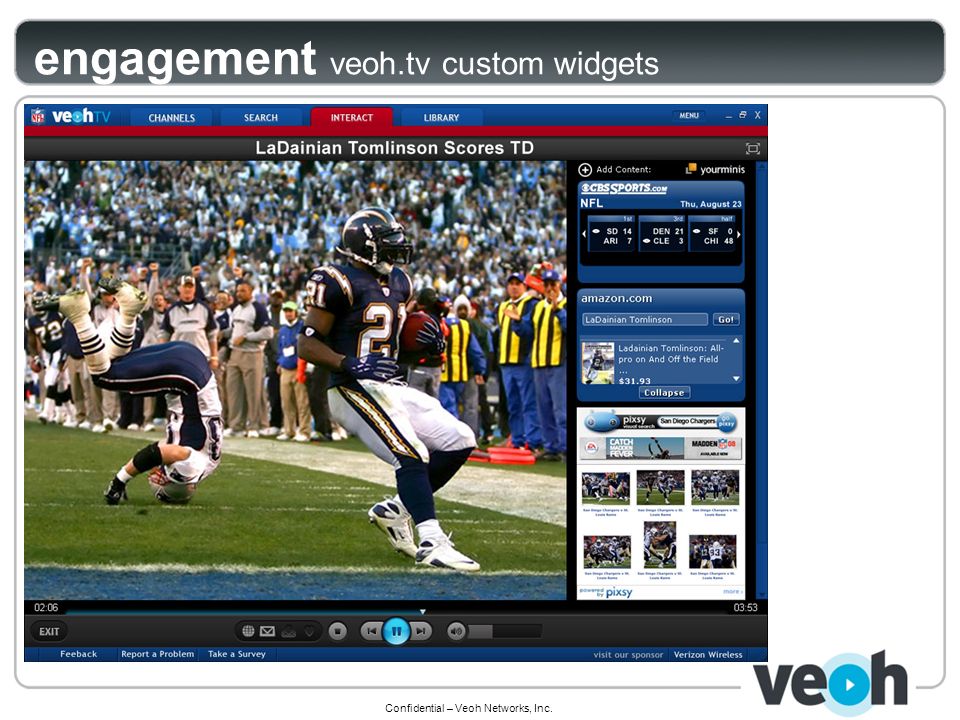Open first Pixsy thumbnail in top row
The height and width of the screenshot is (720, 960).
(x=605, y=488)
